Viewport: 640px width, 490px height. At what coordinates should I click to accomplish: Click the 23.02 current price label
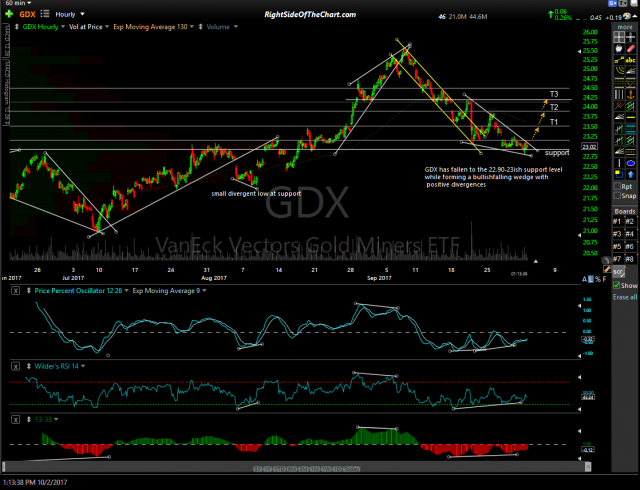pos(589,146)
